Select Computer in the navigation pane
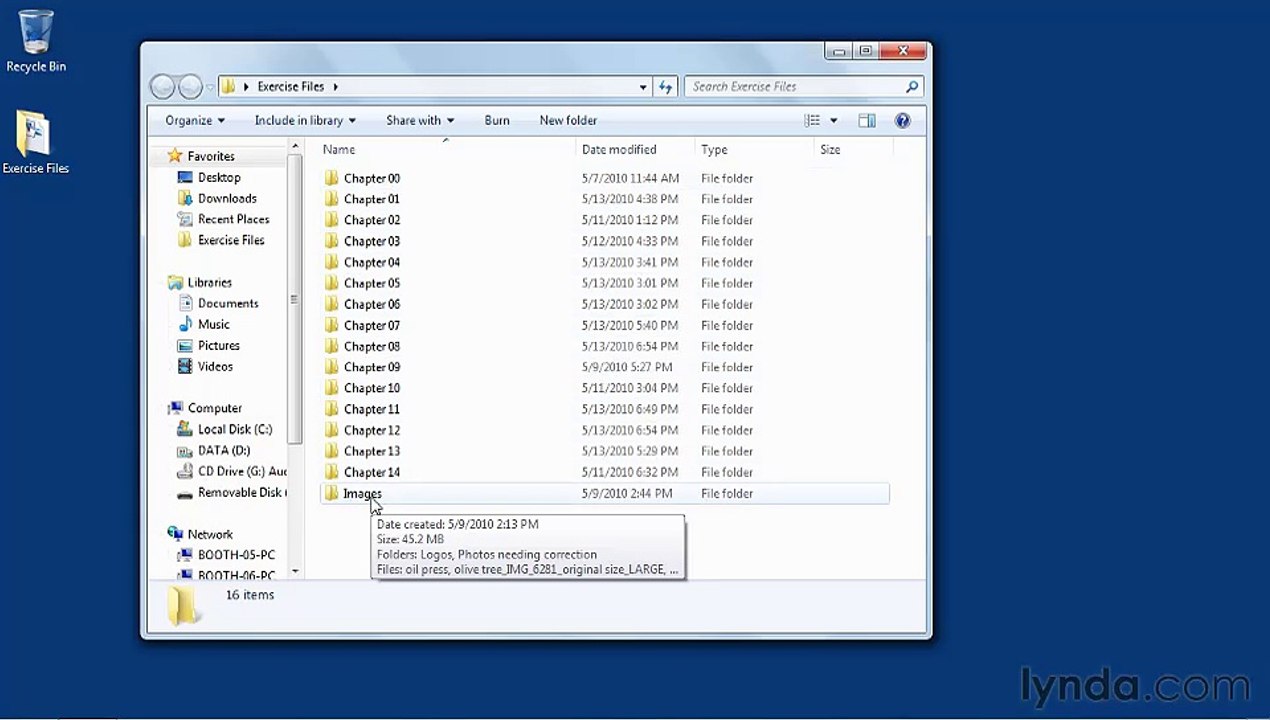This screenshot has width=1270, height=720. [x=215, y=408]
